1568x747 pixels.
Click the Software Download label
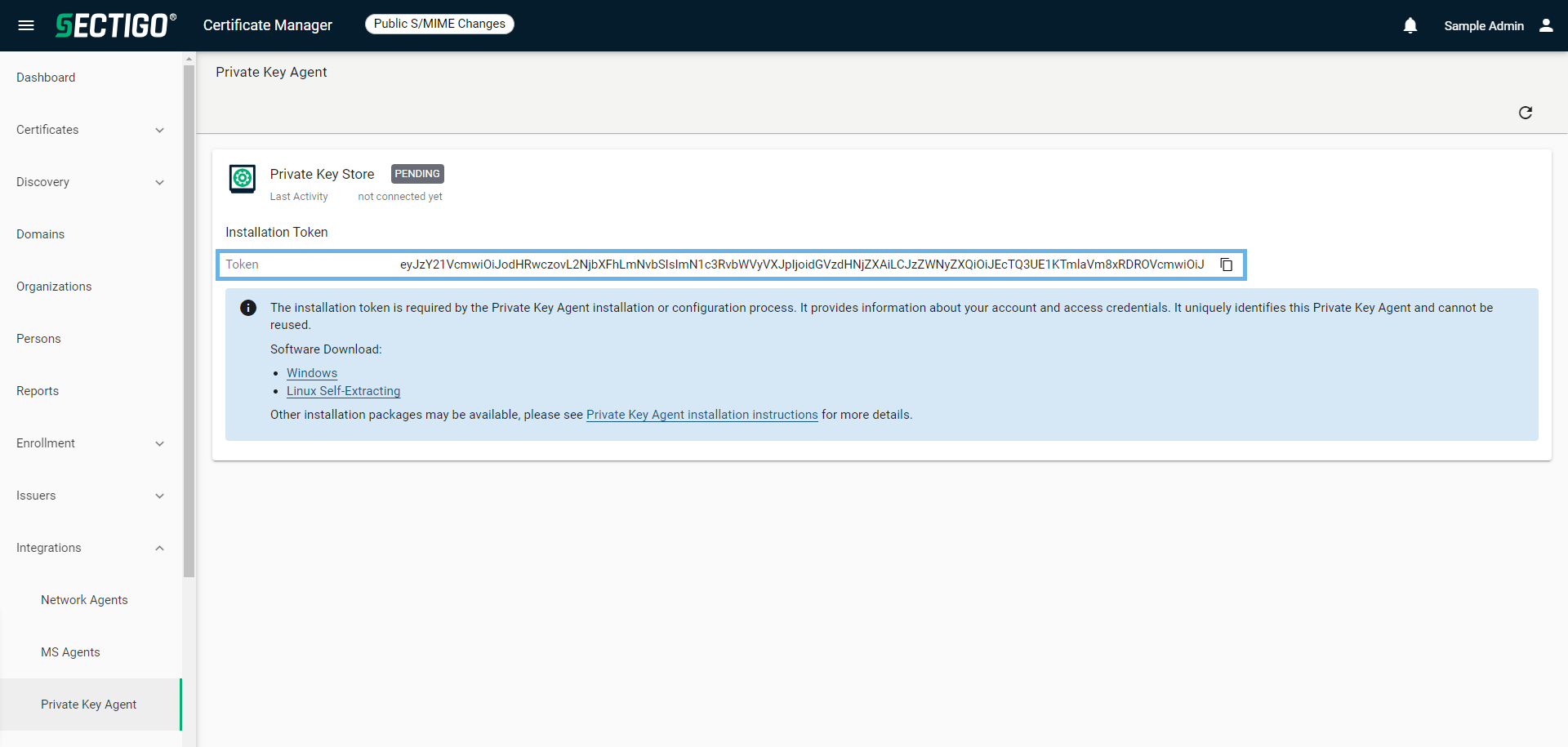326,349
